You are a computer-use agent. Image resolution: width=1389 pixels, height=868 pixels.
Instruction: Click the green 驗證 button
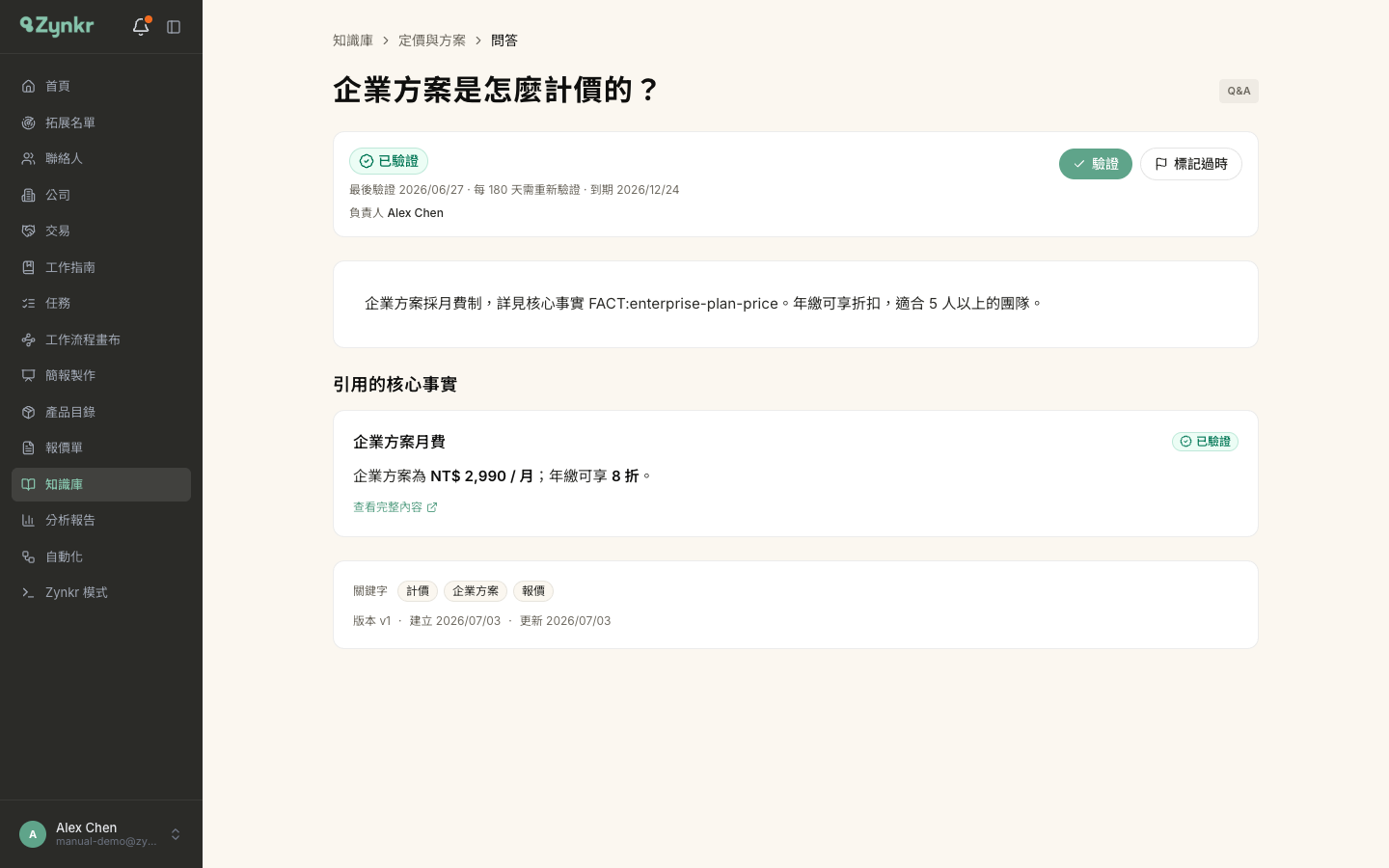[1096, 164]
